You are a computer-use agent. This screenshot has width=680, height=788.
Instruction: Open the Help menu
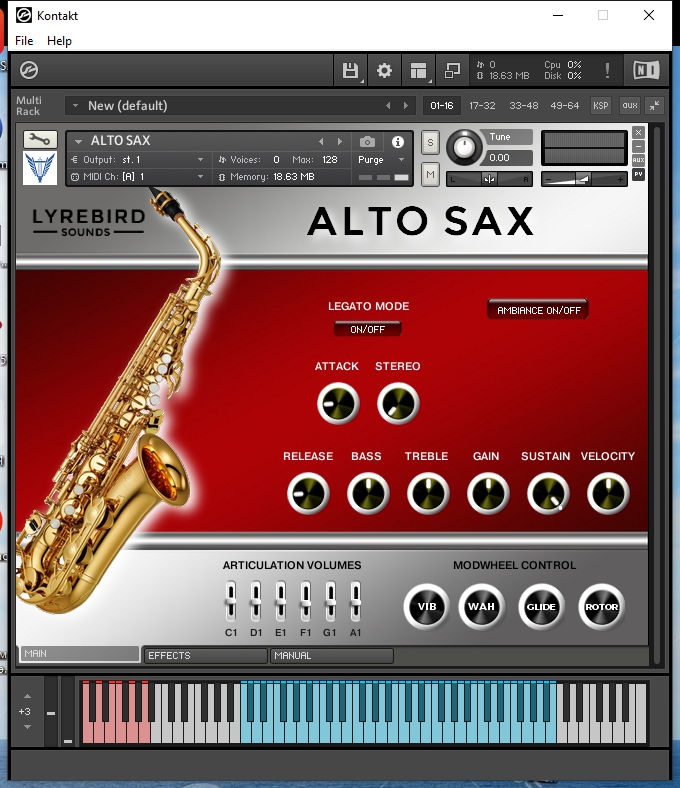(x=59, y=41)
